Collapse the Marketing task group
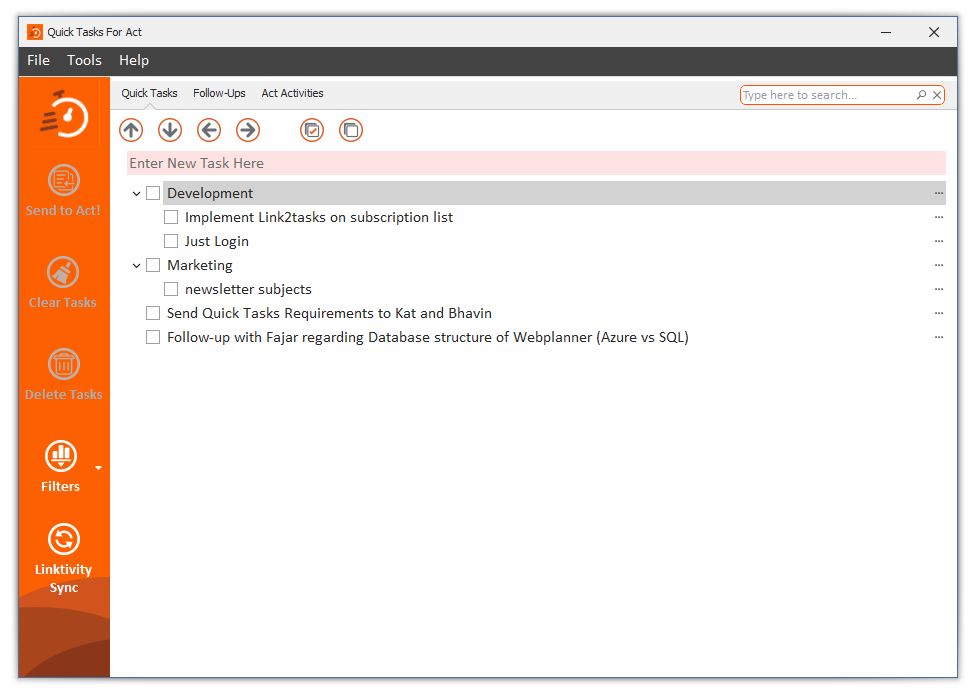Image resolution: width=976 pixels, height=694 pixels. 136,266
